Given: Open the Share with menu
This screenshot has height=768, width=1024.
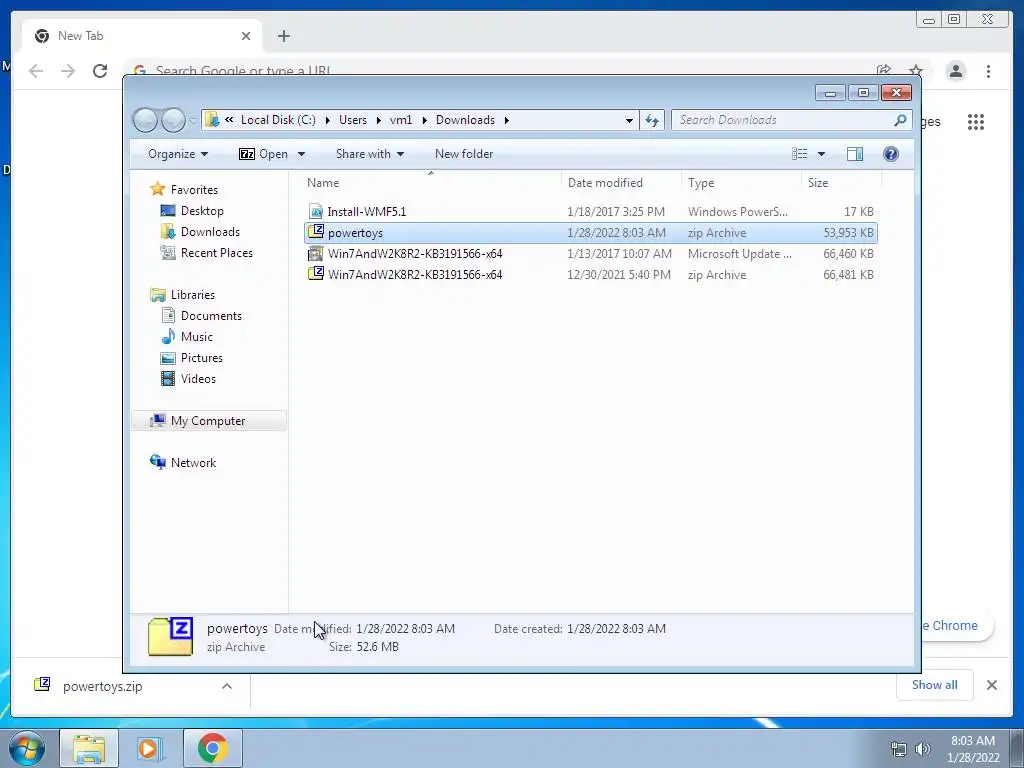Looking at the screenshot, I should pyautogui.click(x=370, y=154).
